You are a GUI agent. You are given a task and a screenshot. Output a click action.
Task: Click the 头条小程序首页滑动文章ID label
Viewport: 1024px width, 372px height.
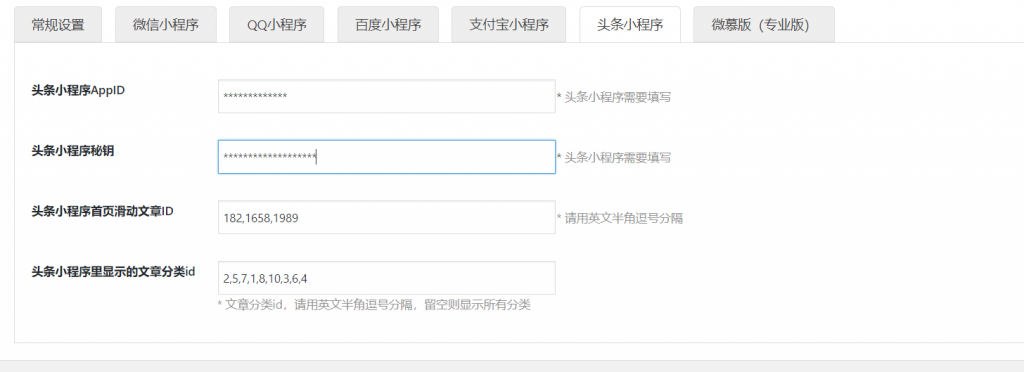coord(103,211)
